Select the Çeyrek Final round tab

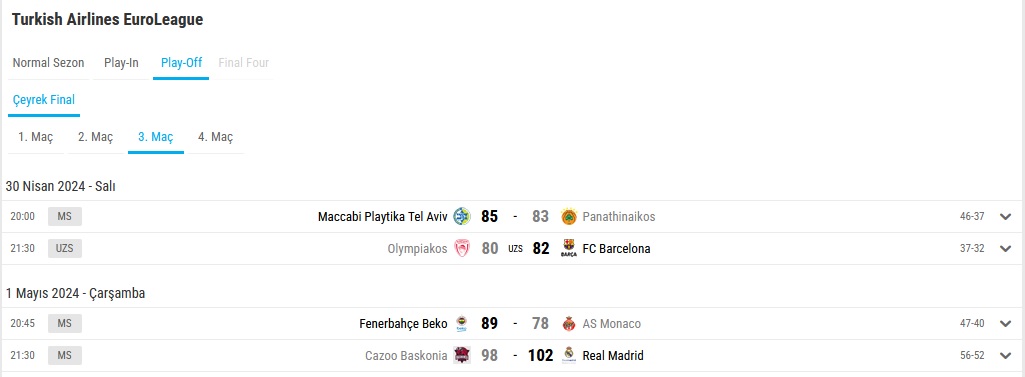pos(44,100)
